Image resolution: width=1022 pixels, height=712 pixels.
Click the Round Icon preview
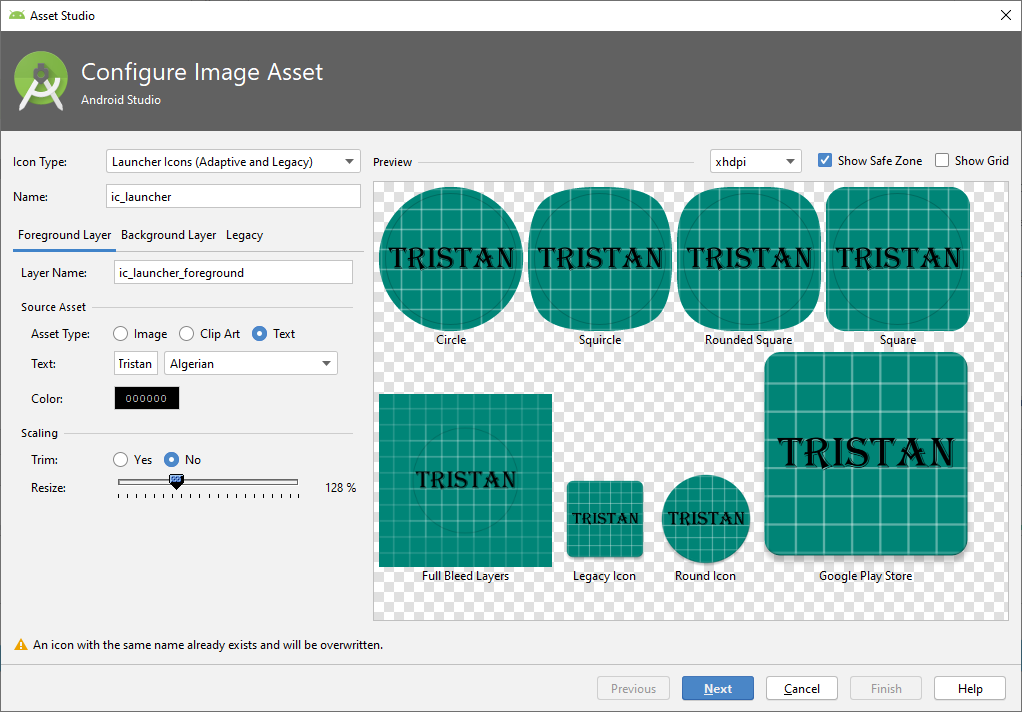point(705,519)
